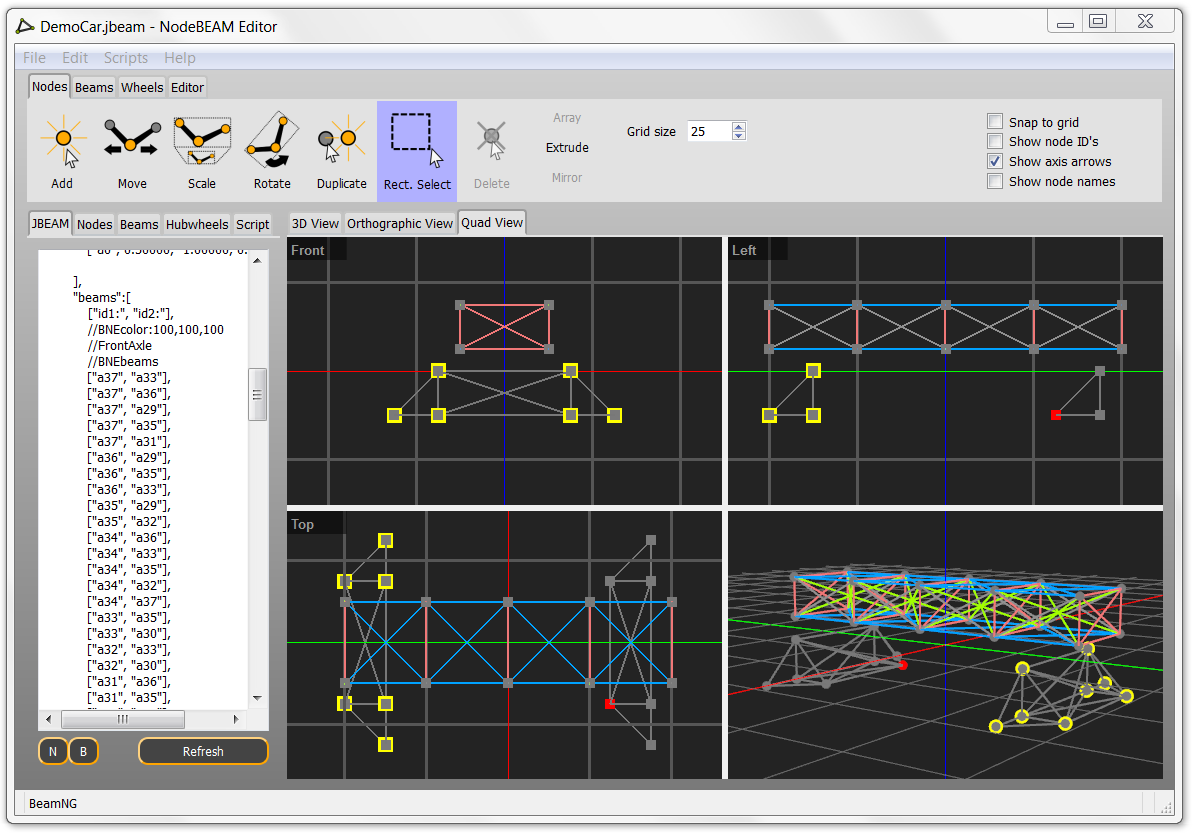Switch to 3D View tab
Screen dimensions: 1193x833
click(x=315, y=224)
